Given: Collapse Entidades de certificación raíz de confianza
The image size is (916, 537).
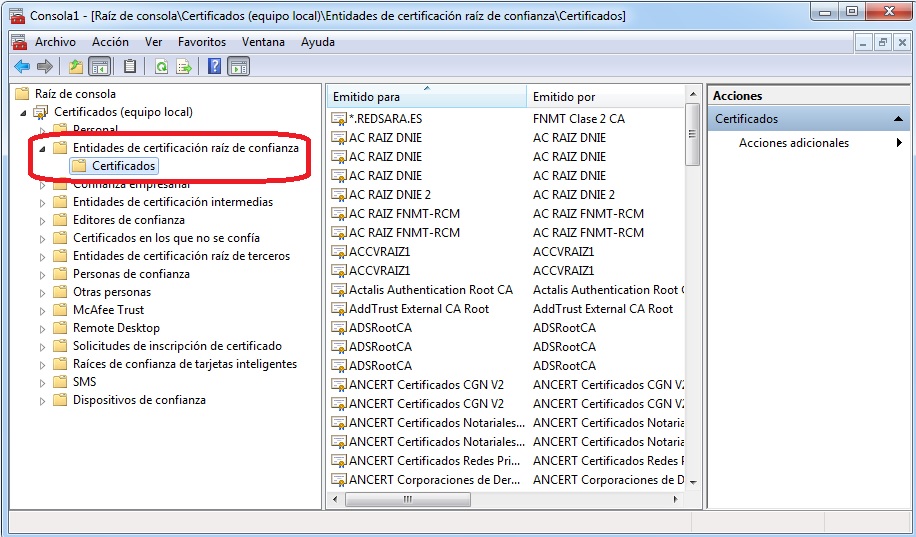Looking at the screenshot, I should pos(42,148).
